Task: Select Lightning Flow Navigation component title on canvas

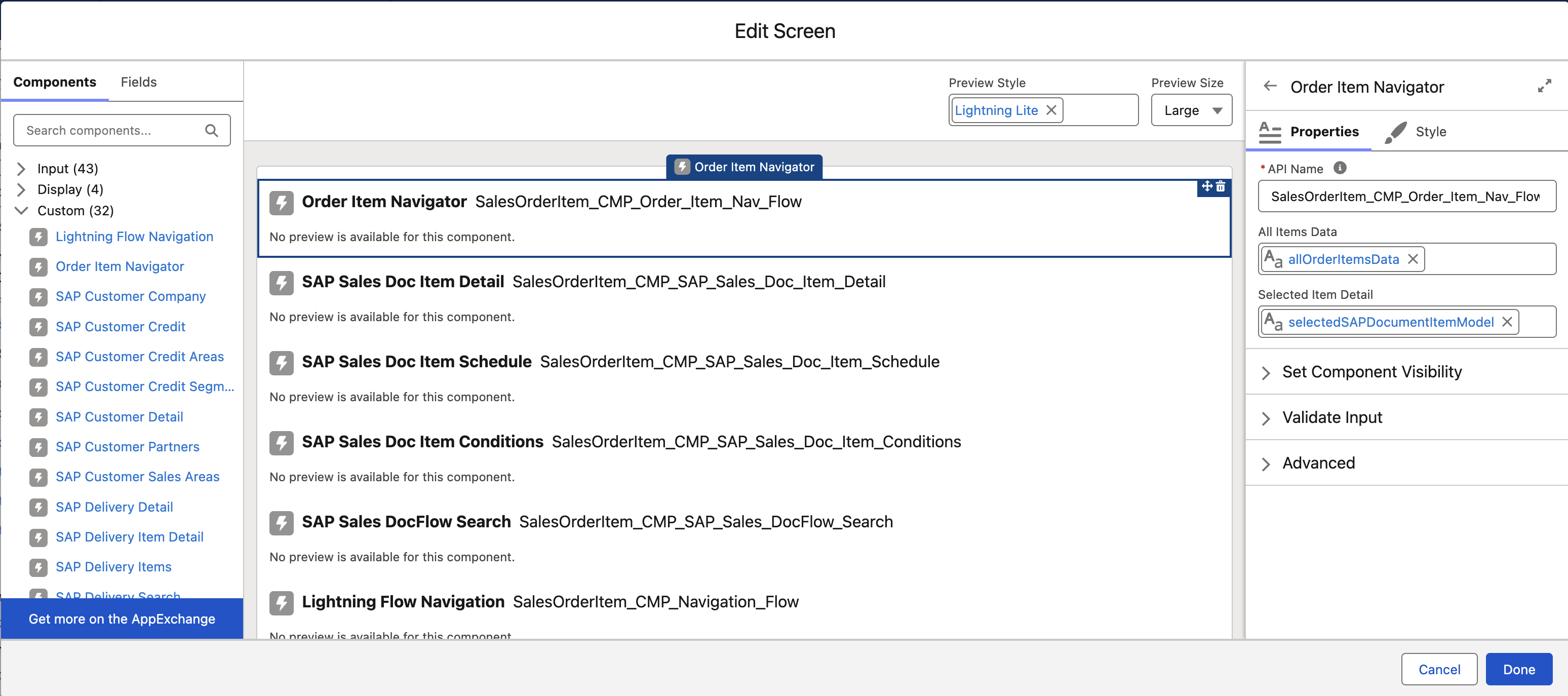Action: pos(403,602)
